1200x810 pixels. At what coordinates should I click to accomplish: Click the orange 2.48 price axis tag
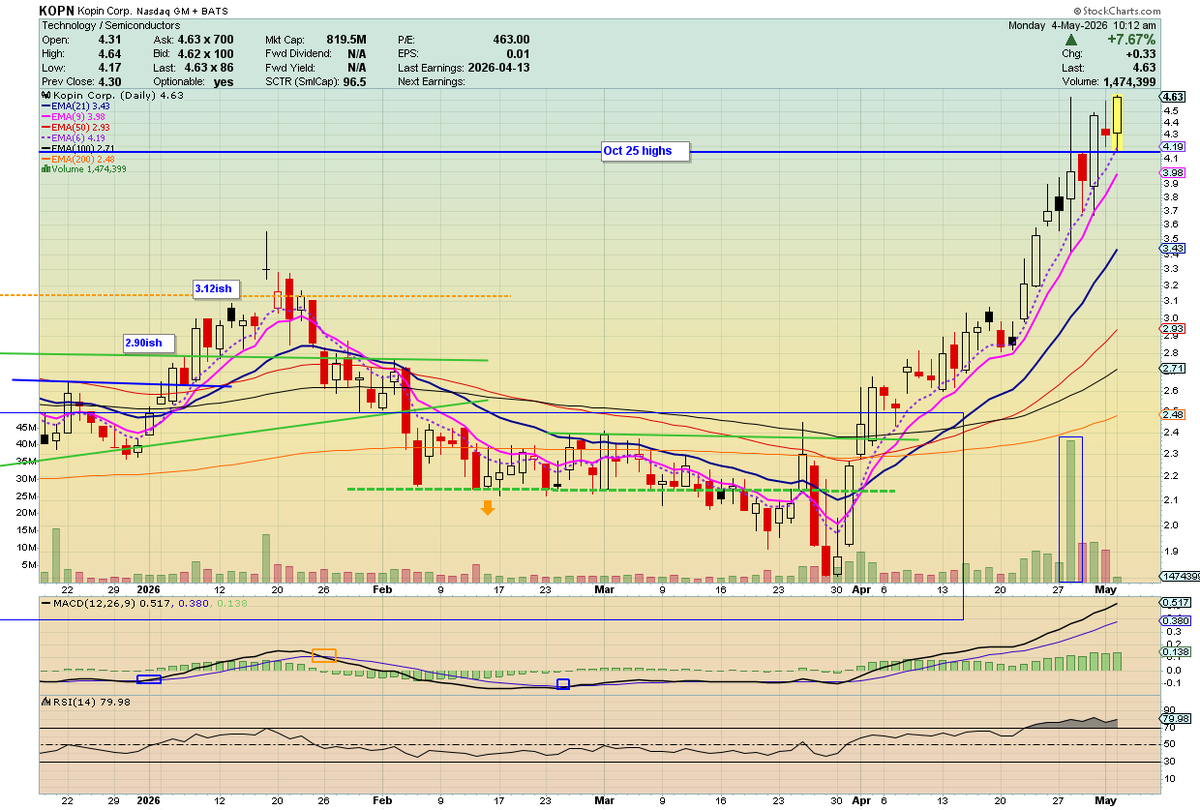(x=1173, y=415)
